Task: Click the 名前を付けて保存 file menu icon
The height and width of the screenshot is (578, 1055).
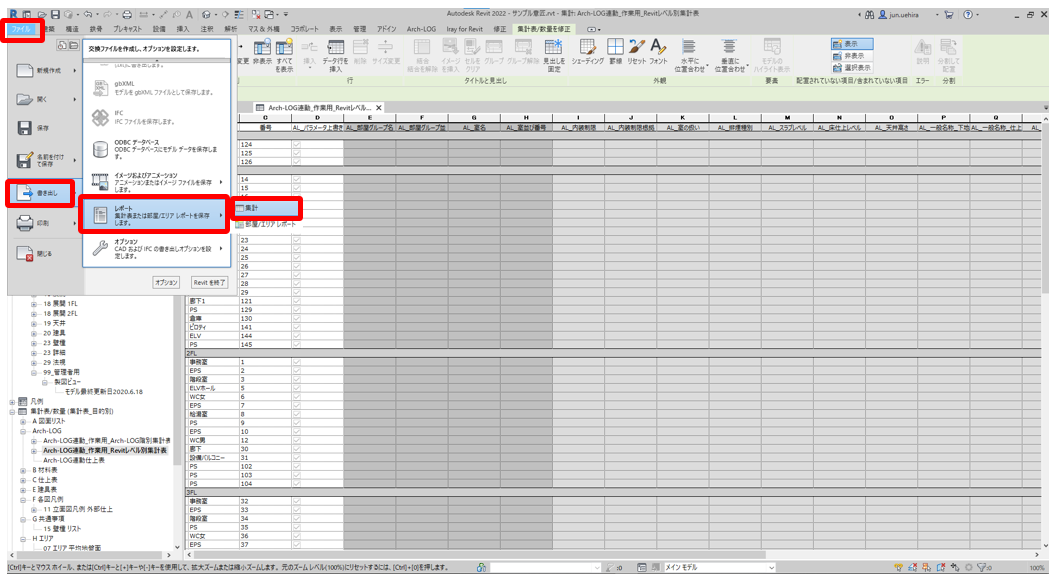Action: [x=24, y=160]
